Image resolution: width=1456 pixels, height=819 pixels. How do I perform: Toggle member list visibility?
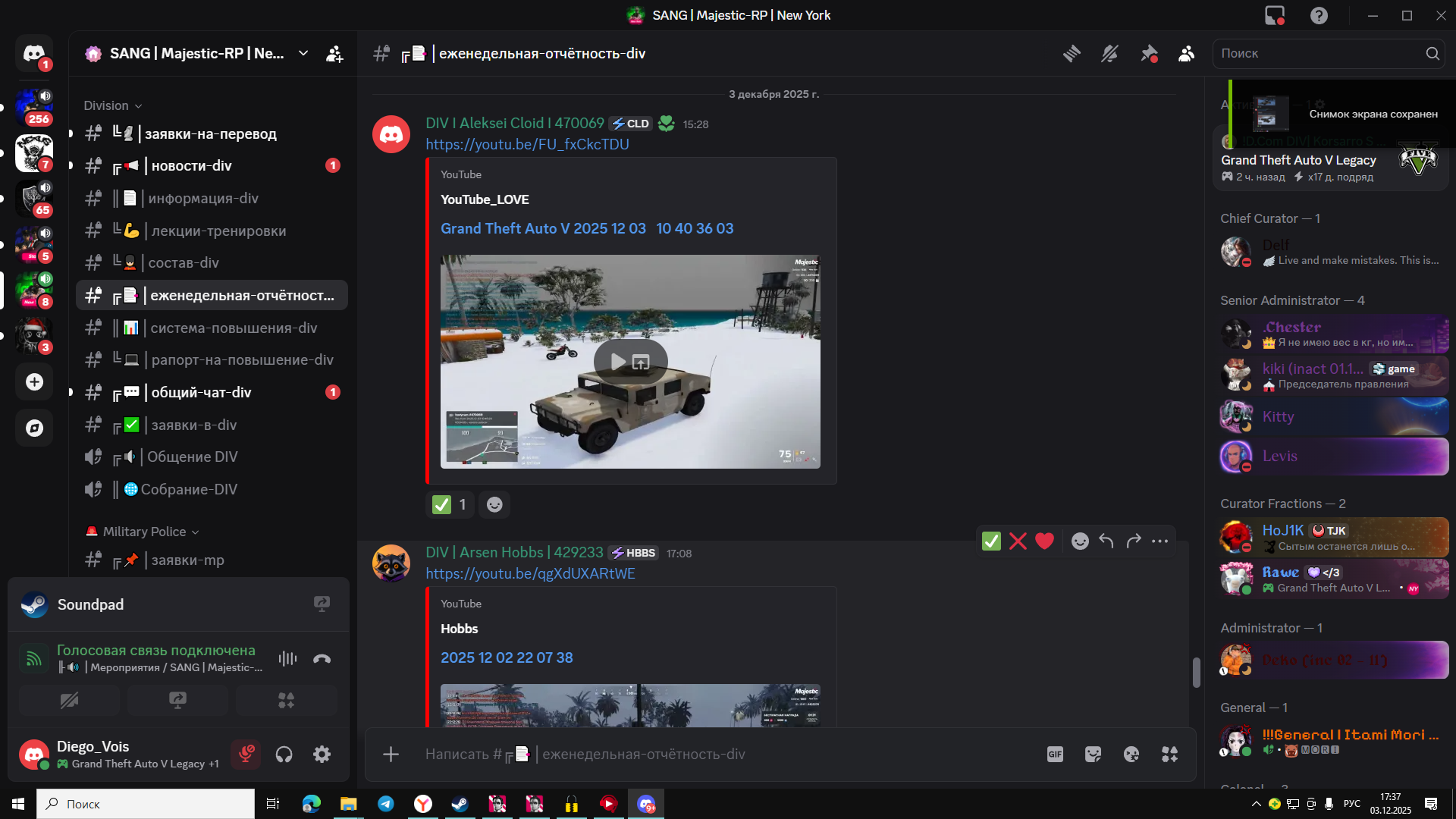click(x=1187, y=54)
